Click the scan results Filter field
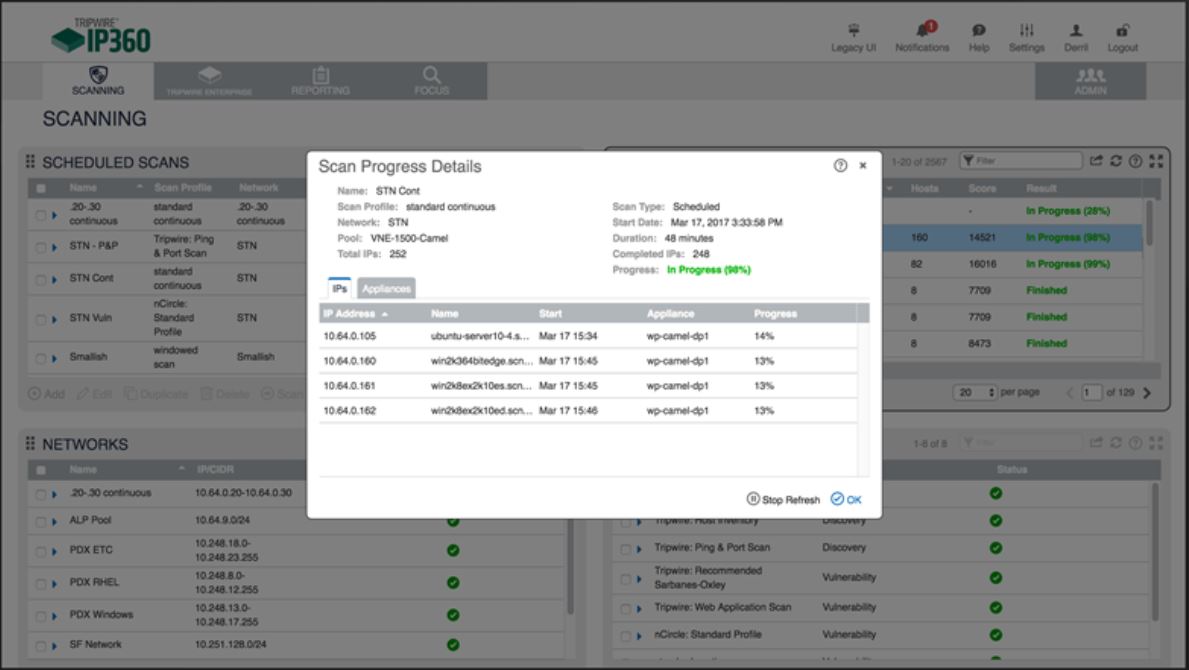Viewport: 1189px width, 670px height. point(1021,161)
